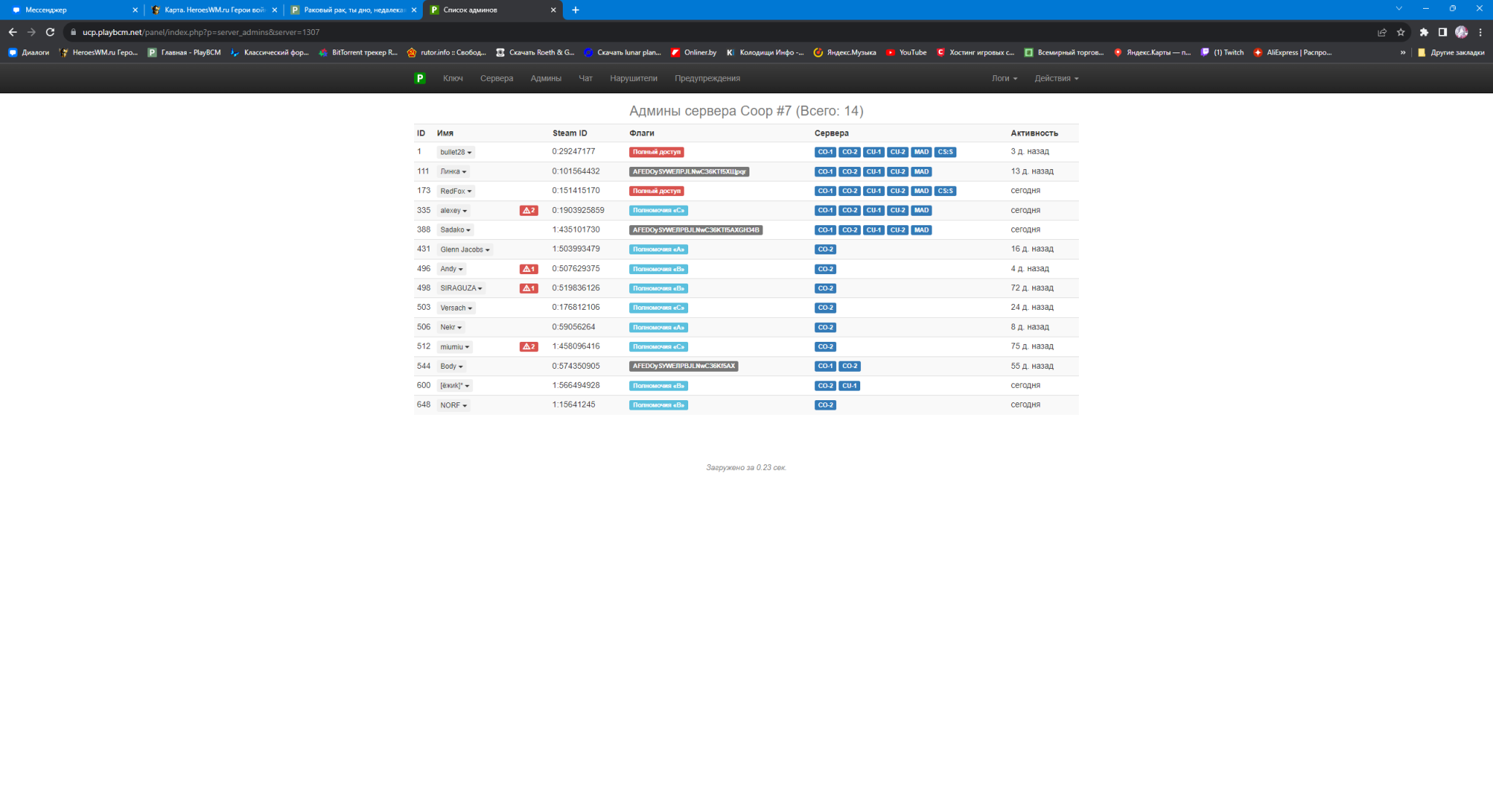The height and width of the screenshot is (812, 1493).
Task: Click warning badge on miumiu row
Action: click(529, 347)
